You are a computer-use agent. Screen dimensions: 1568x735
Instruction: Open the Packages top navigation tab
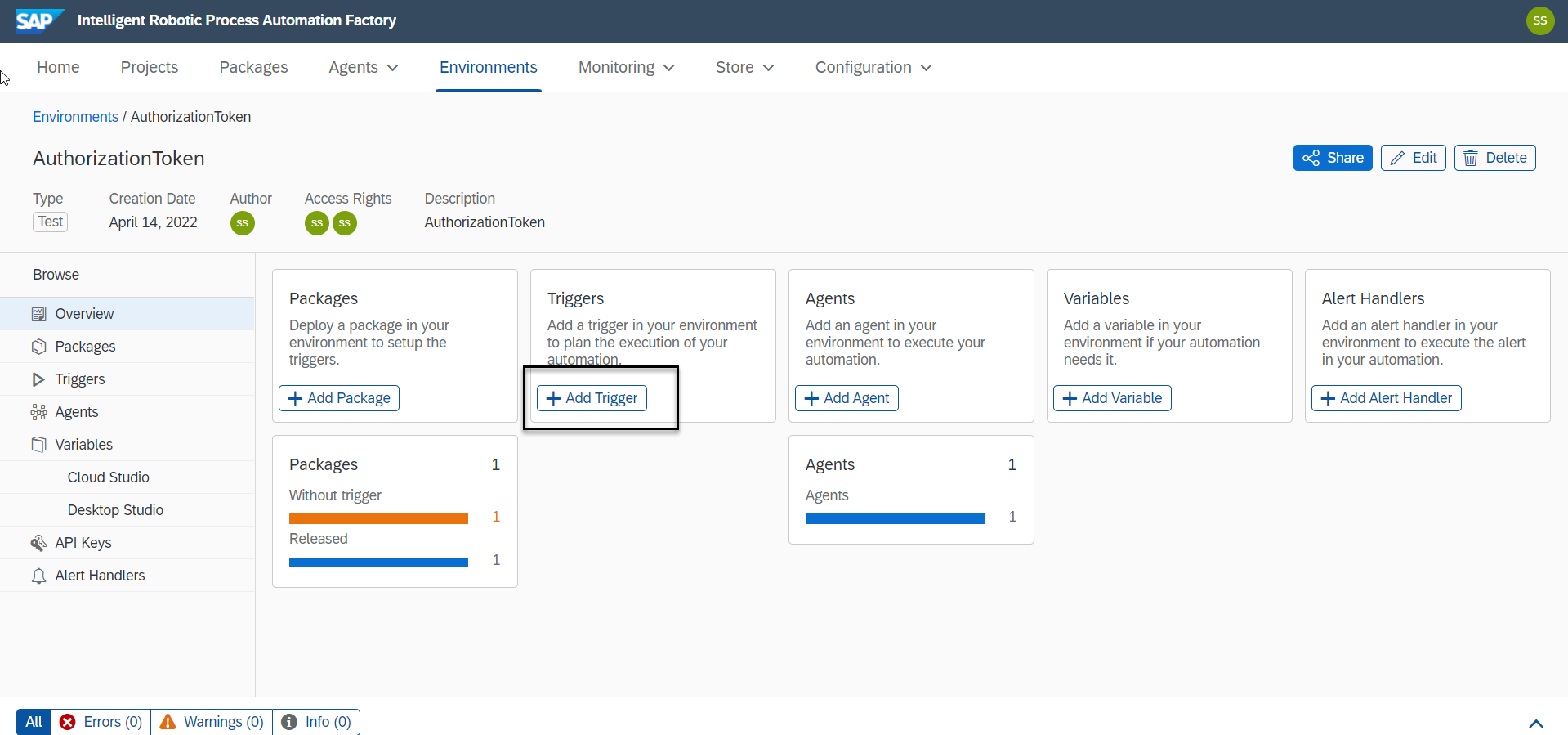tap(253, 67)
